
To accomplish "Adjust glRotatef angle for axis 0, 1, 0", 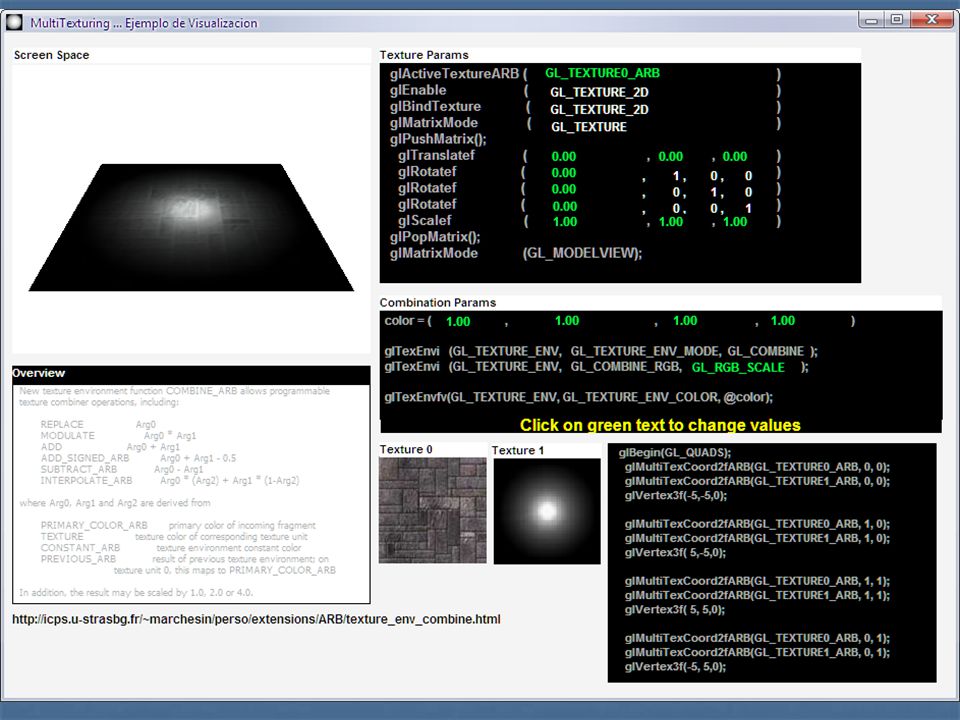I will (564, 189).
